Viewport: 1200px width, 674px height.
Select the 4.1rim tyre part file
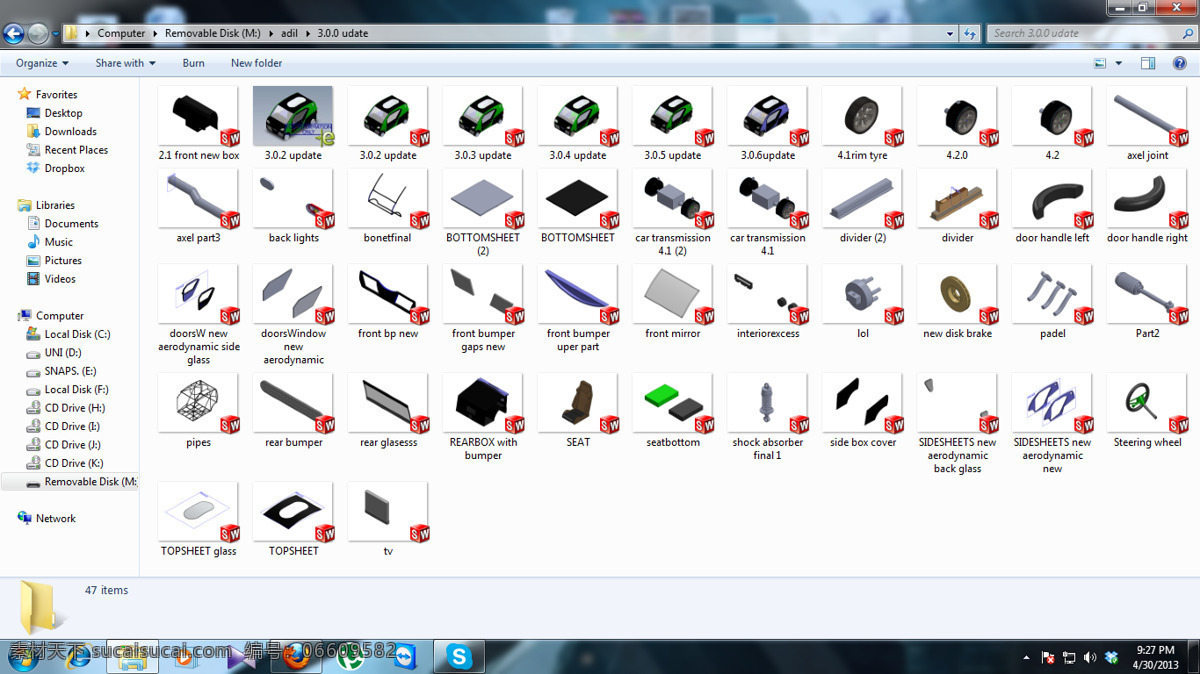tap(862, 124)
